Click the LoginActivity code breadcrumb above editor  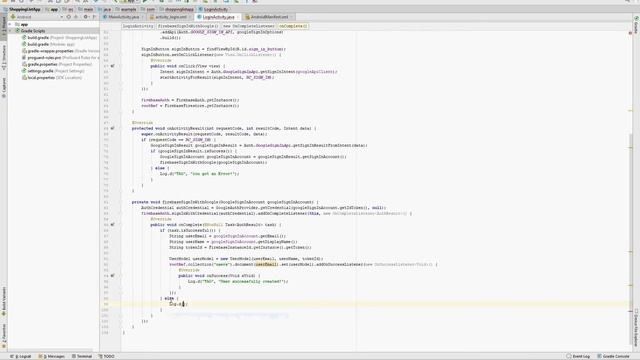[138, 26]
